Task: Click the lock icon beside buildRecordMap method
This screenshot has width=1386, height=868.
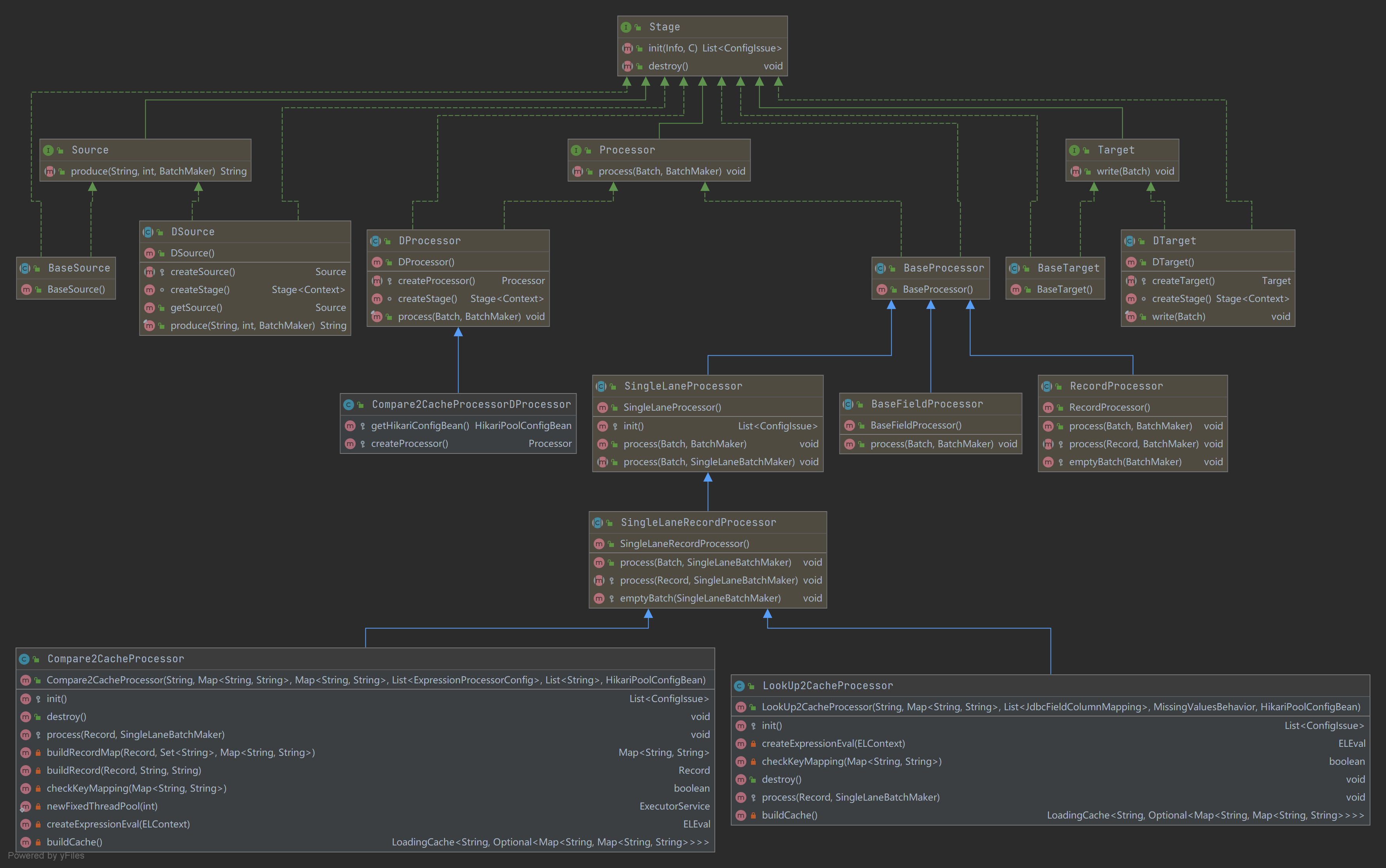Action: click(x=38, y=753)
